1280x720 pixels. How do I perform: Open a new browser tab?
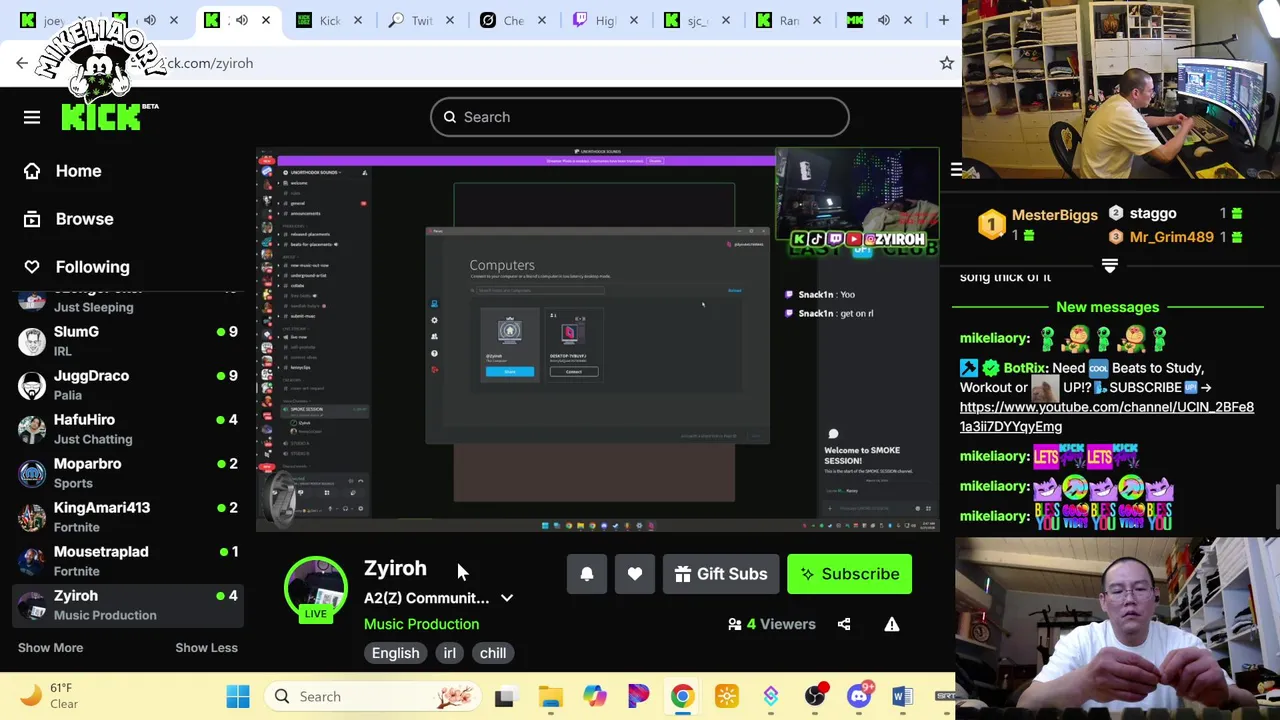[x=943, y=20]
